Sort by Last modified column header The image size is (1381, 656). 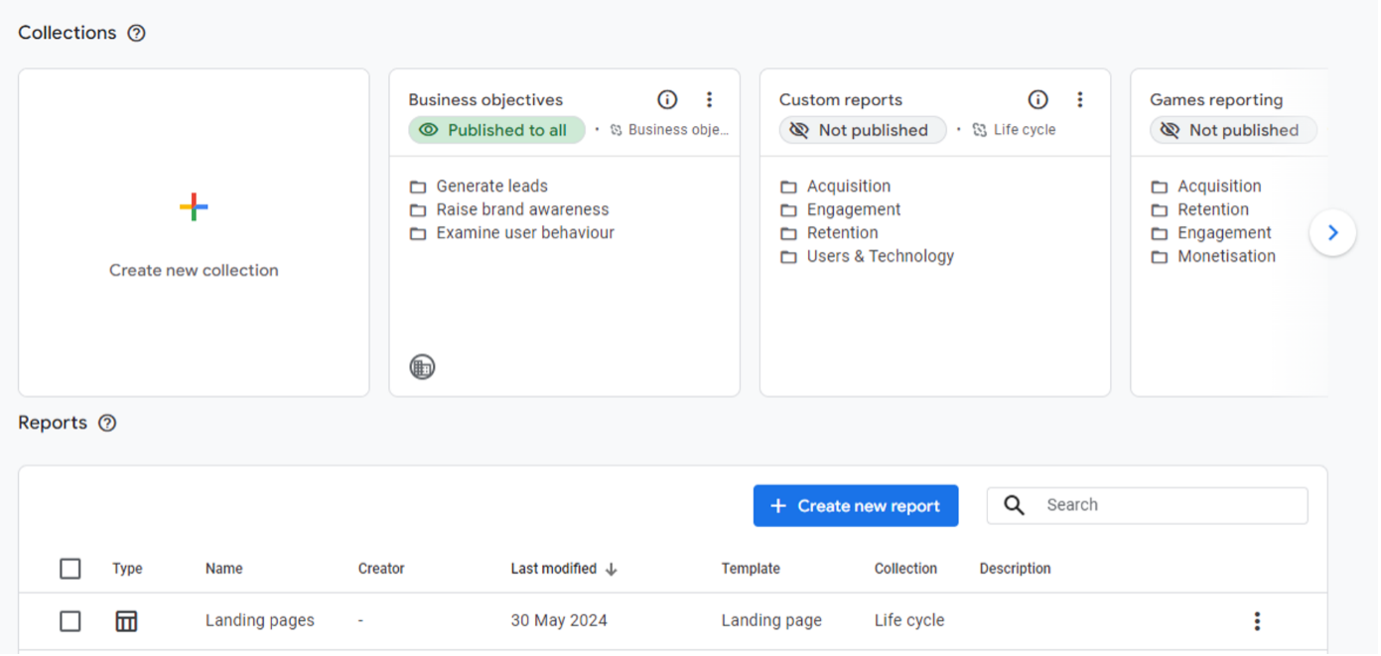pos(564,569)
